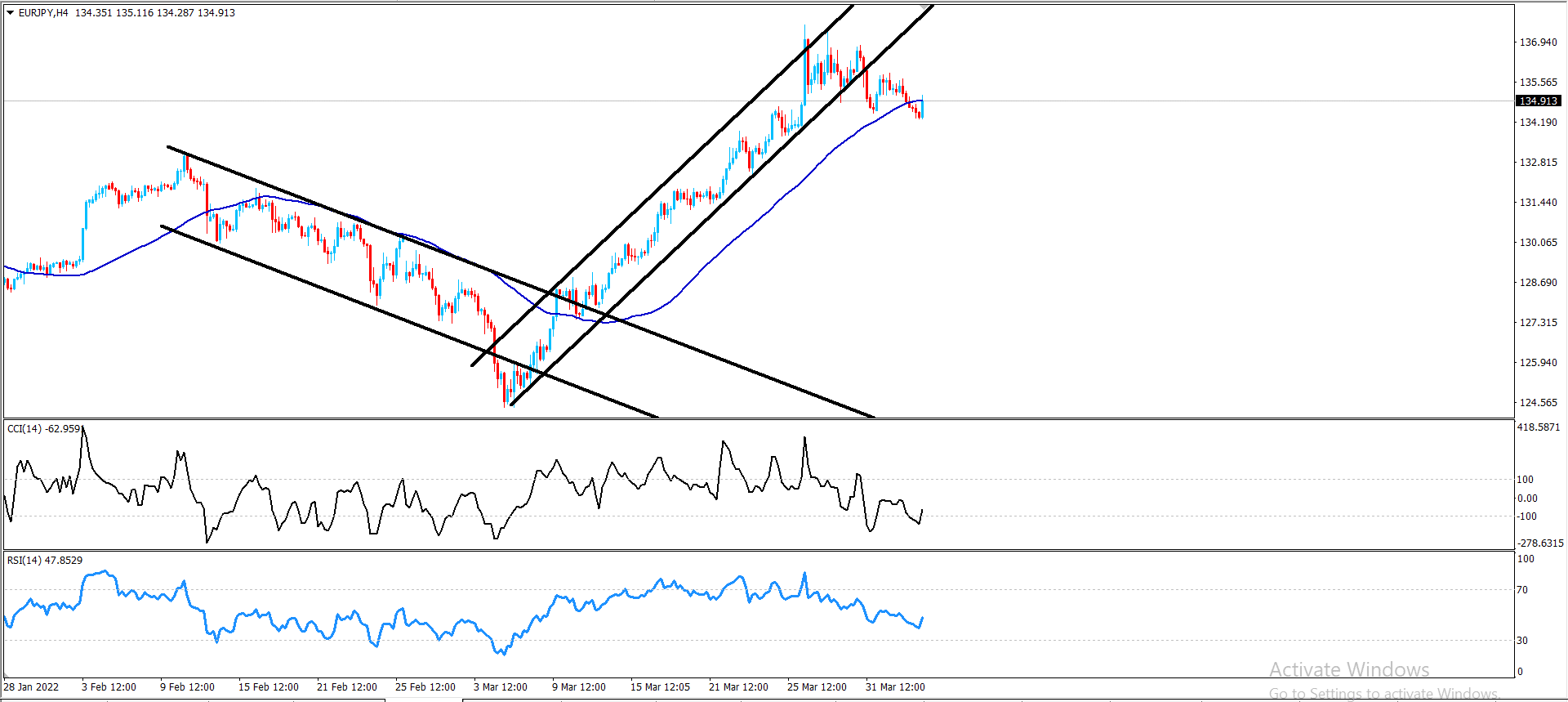Screen dimensions: 1568x702
Task: Click the 25 Feb 12:00 time label
Action: [x=425, y=687]
